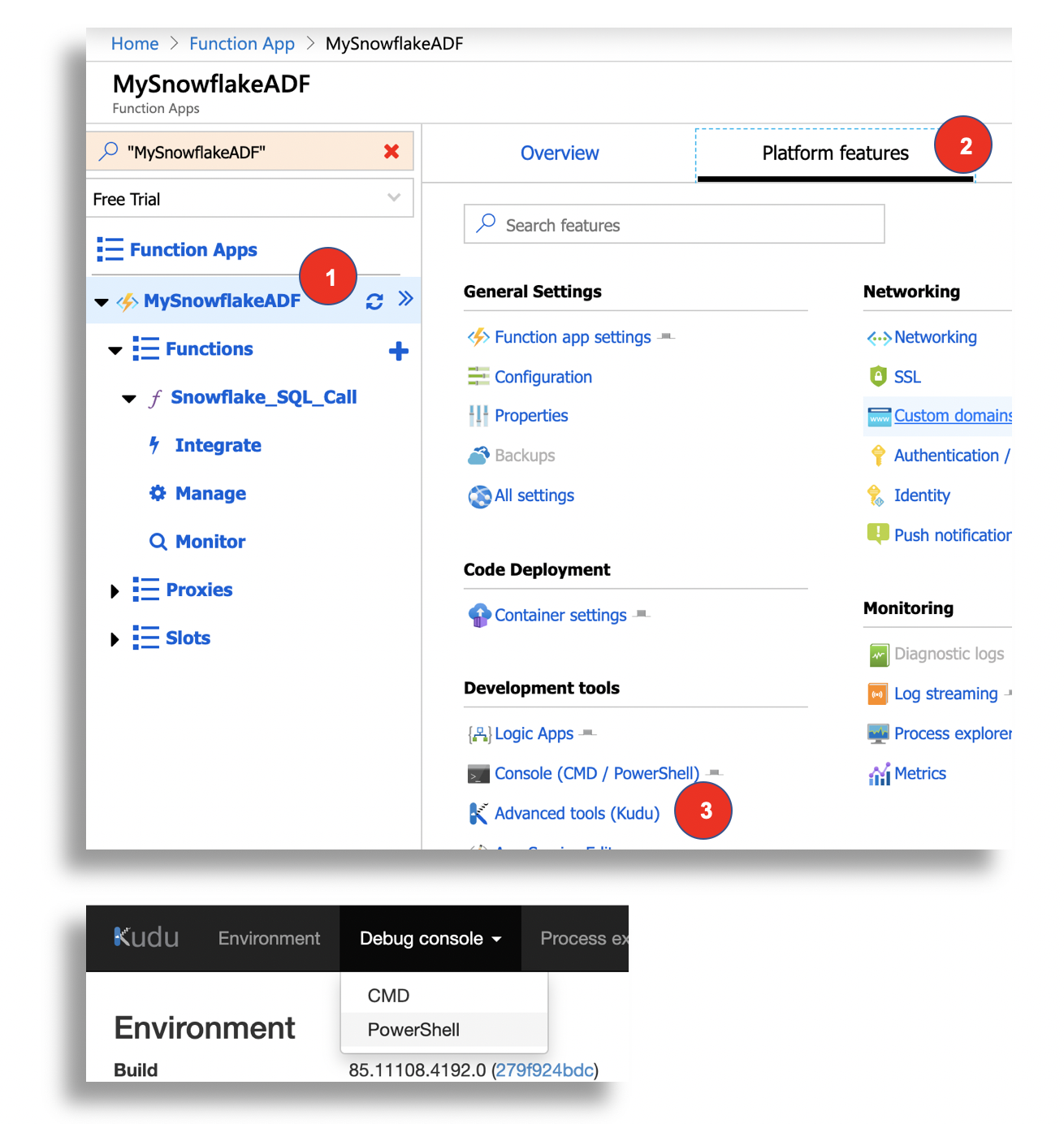Screen dimensions: 1064x1124
Task: Switch to the Overview tab
Action: click(560, 153)
